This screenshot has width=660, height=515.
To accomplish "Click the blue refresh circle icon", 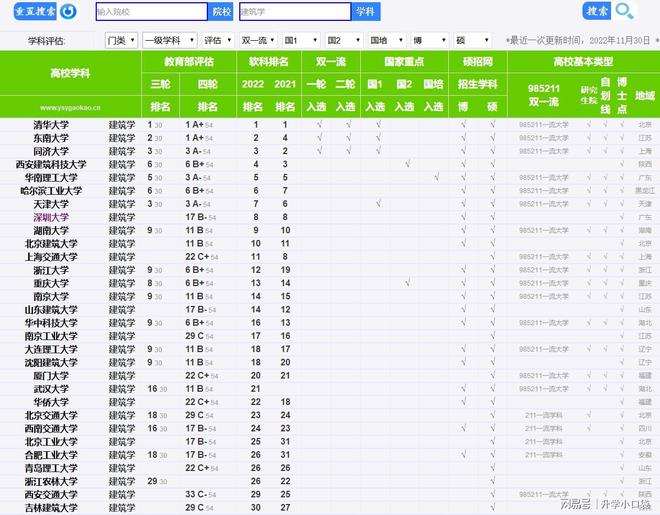I will click(68, 11).
